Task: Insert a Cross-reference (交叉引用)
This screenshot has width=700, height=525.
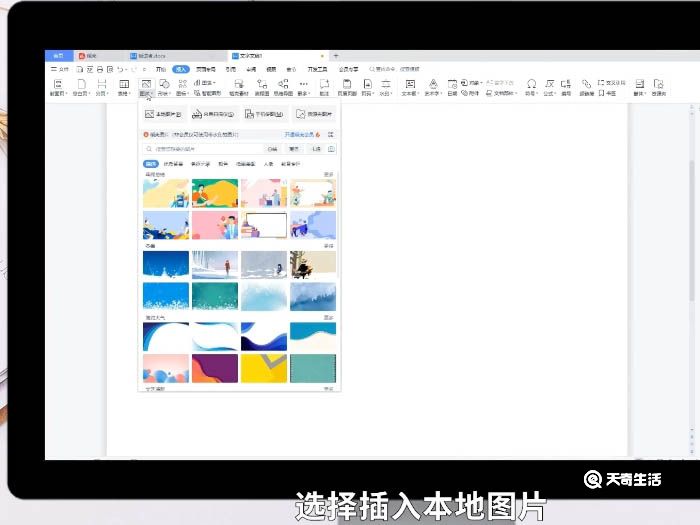Action: click(612, 83)
